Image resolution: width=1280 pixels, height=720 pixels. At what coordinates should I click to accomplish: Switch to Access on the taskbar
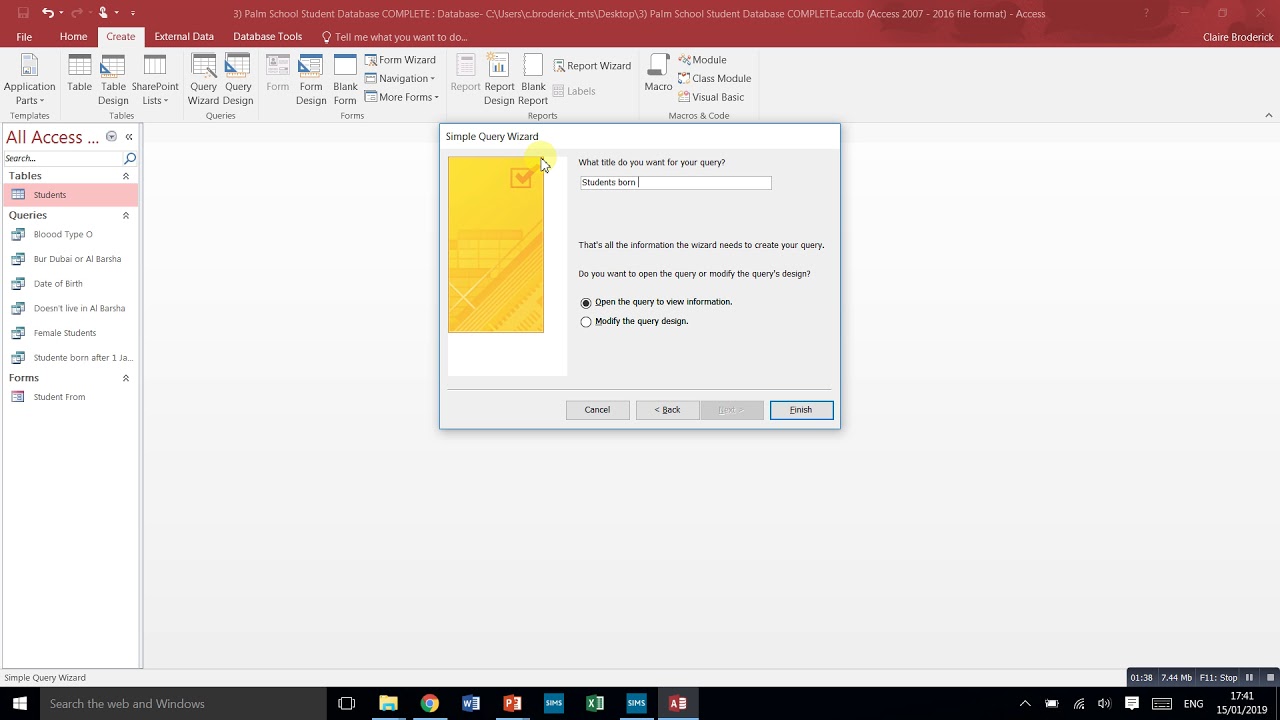pos(678,703)
